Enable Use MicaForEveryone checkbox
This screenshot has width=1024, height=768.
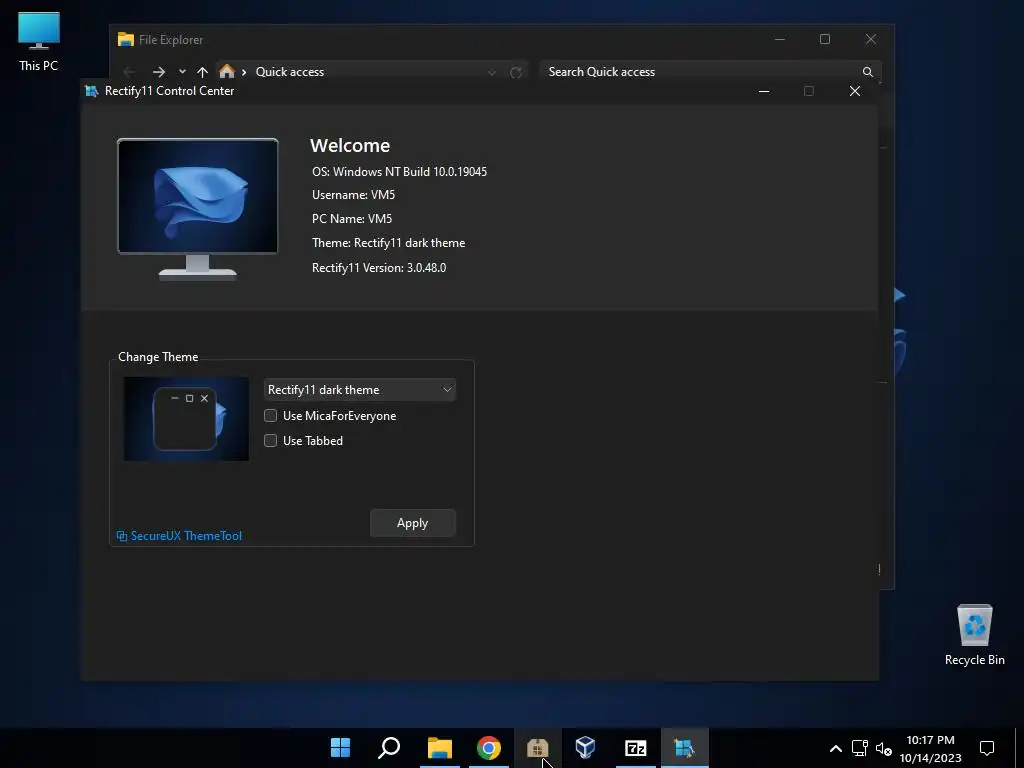pos(270,416)
